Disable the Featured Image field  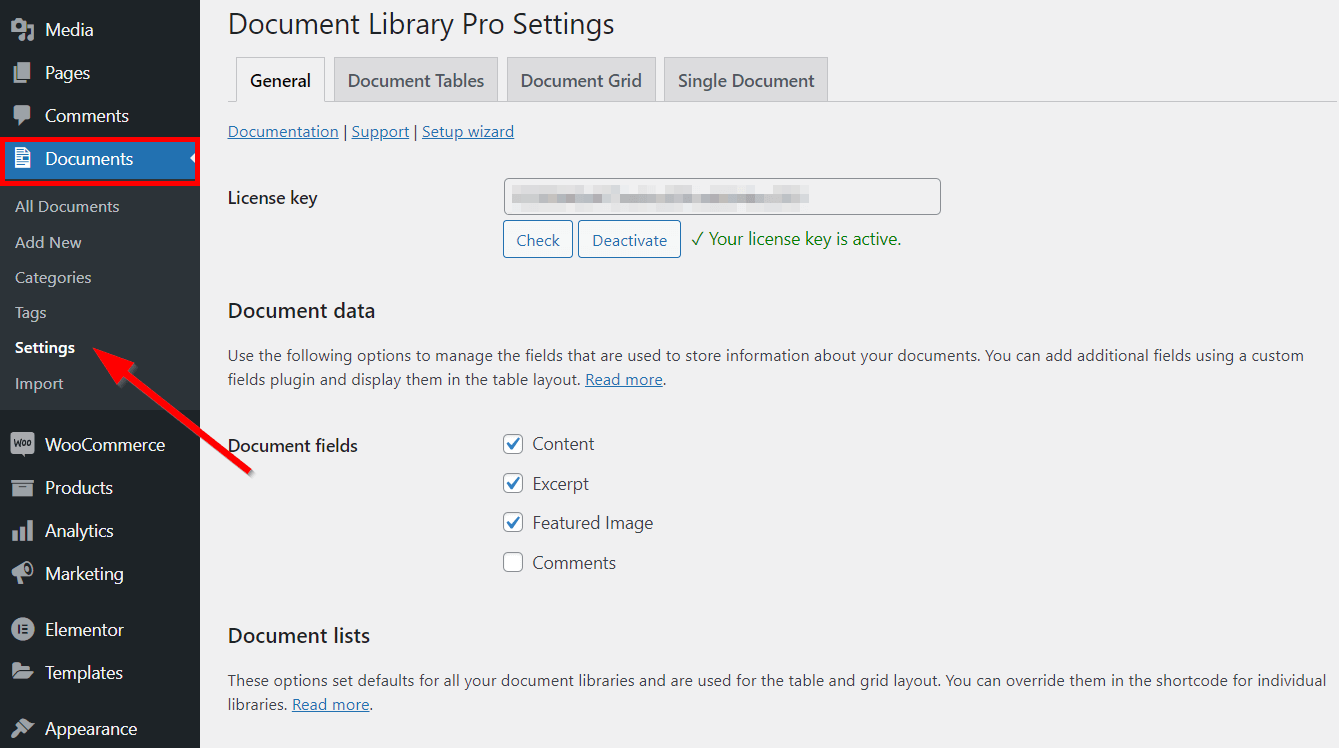click(513, 522)
